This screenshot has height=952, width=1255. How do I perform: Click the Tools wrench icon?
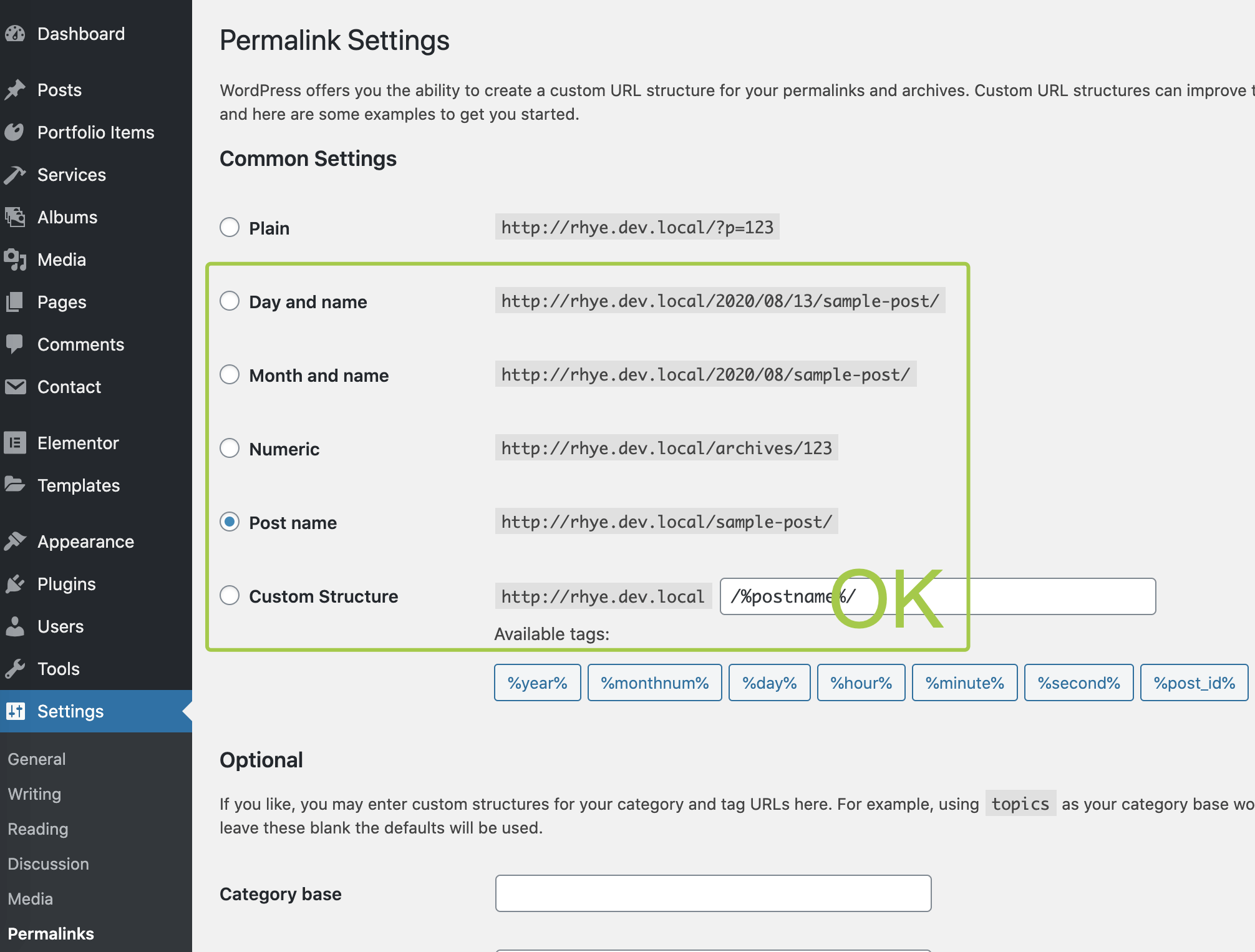pyautogui.click(x=15, y=669)
